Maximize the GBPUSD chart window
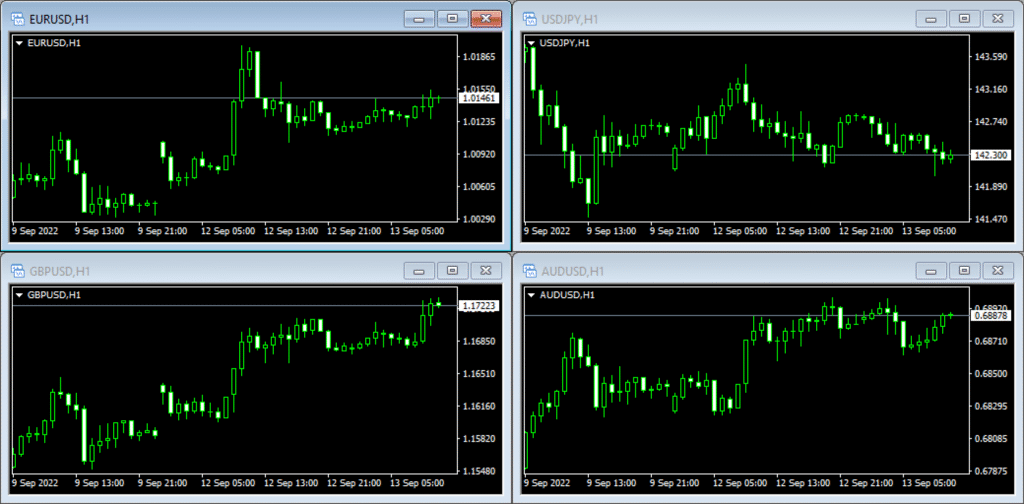This screenshot has height=504, width=1024. [x=452, y=270]
